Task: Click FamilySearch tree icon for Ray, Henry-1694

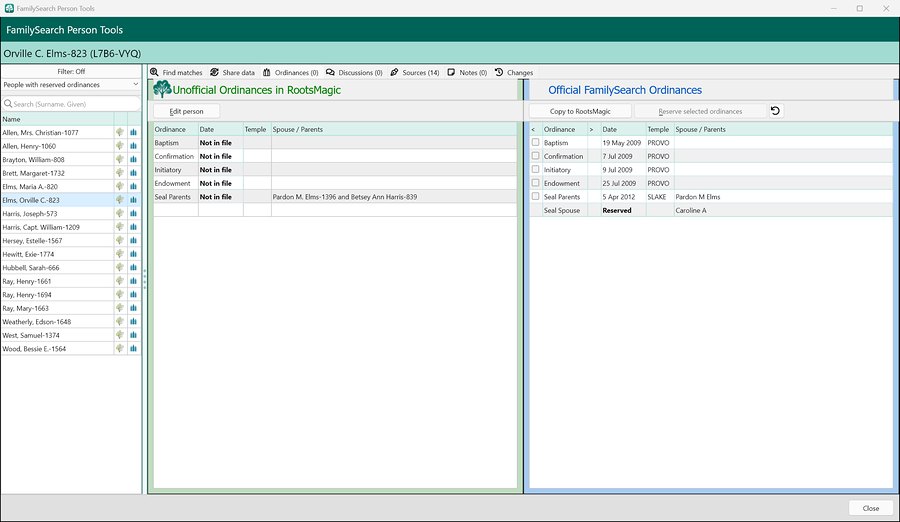Action: coord(120,295)
